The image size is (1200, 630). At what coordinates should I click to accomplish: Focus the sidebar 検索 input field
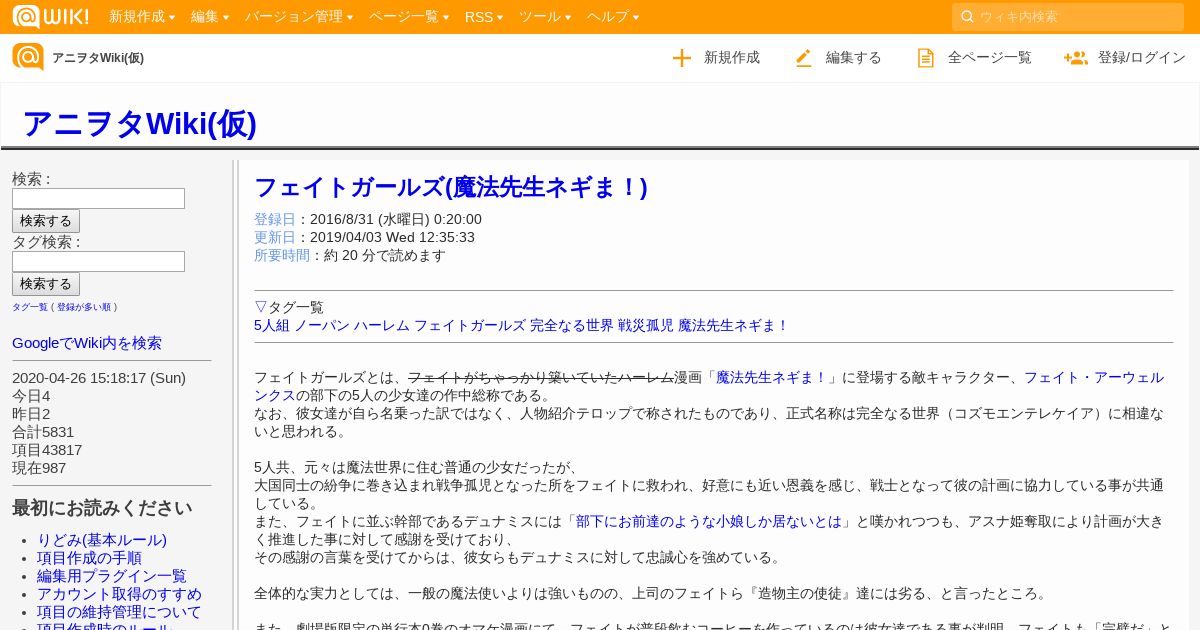[x=98, y=198]
